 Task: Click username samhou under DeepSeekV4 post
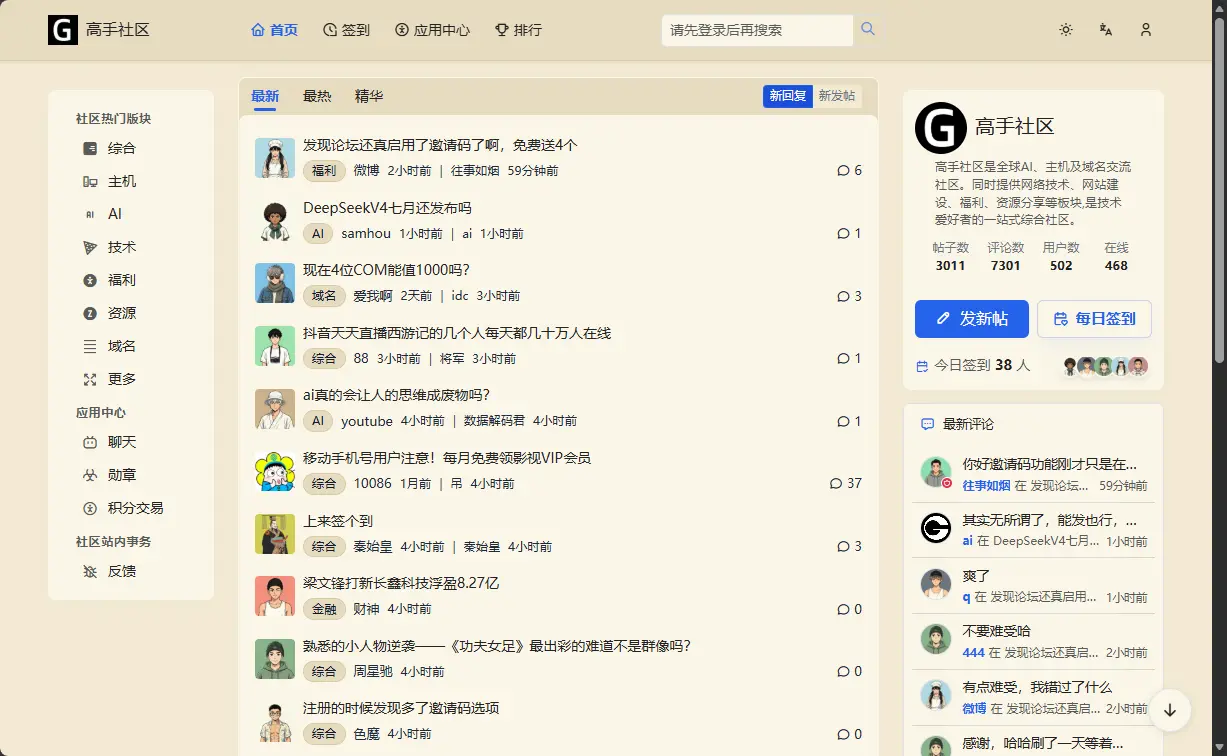[366, 234]
